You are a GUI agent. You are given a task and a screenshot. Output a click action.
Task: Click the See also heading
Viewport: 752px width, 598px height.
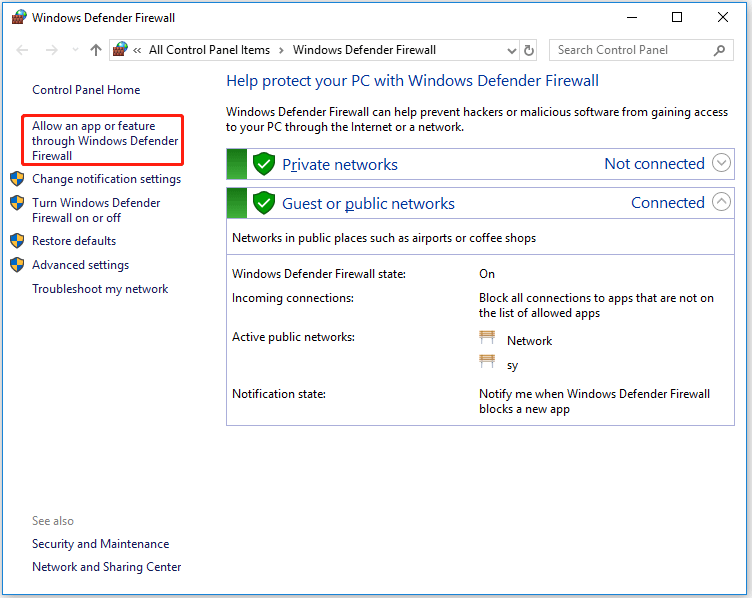pos(53,521)
